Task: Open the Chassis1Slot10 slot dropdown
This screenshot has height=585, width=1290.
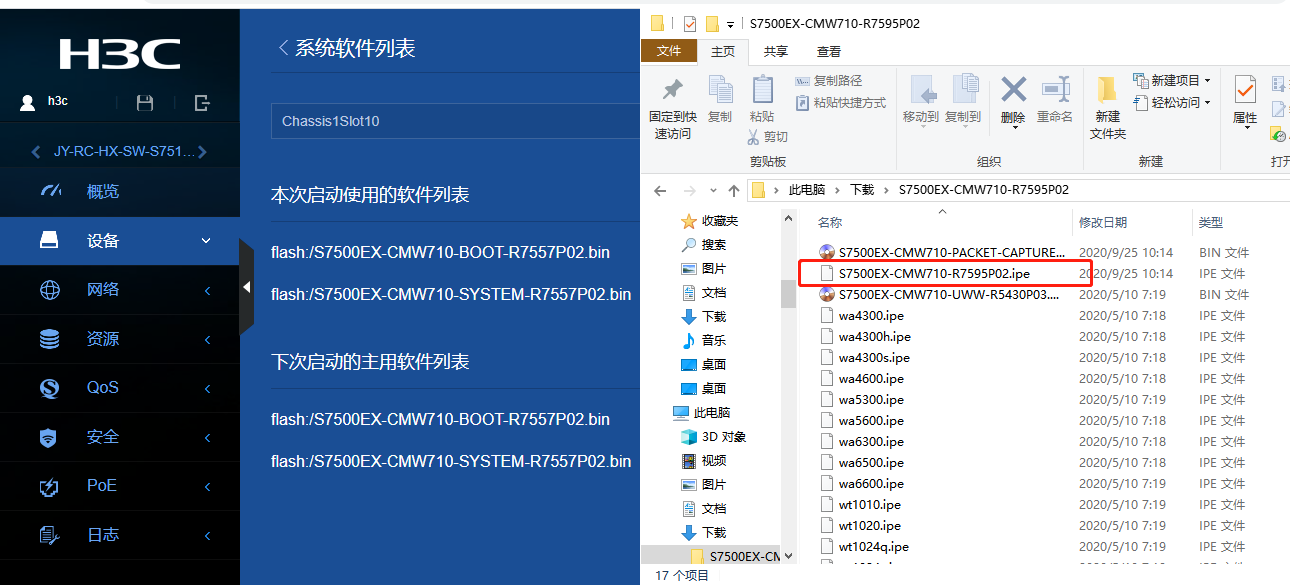Action: tap(455, 121)
